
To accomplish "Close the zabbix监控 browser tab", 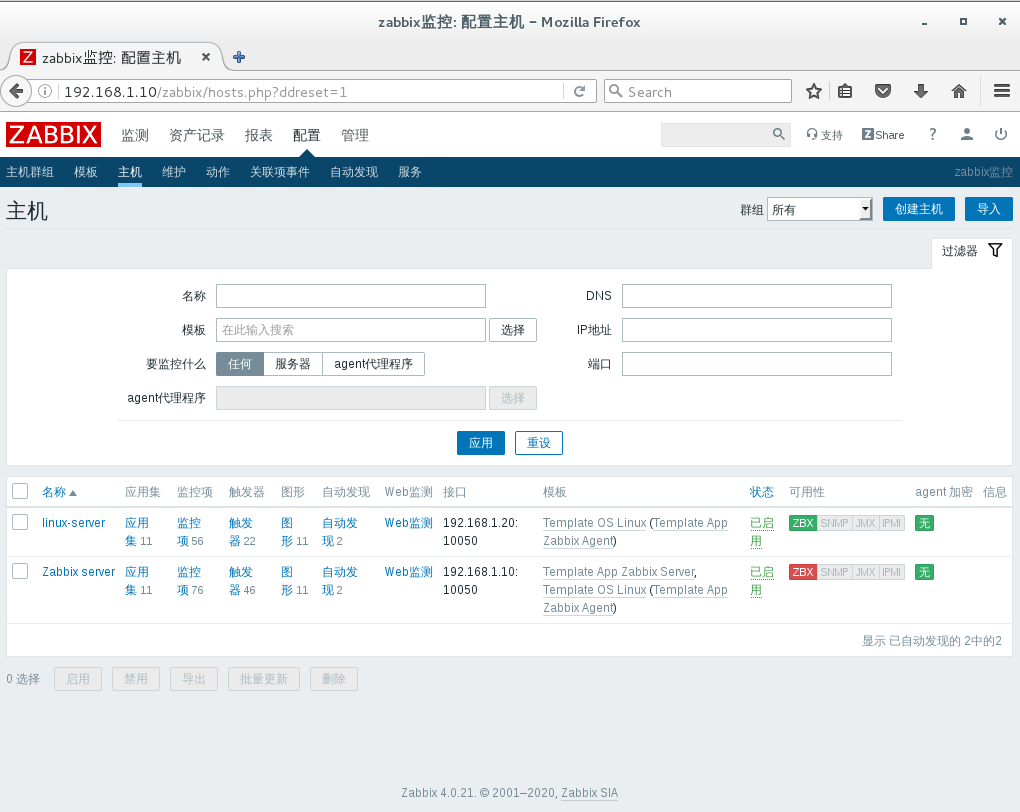I will point(206,57).
